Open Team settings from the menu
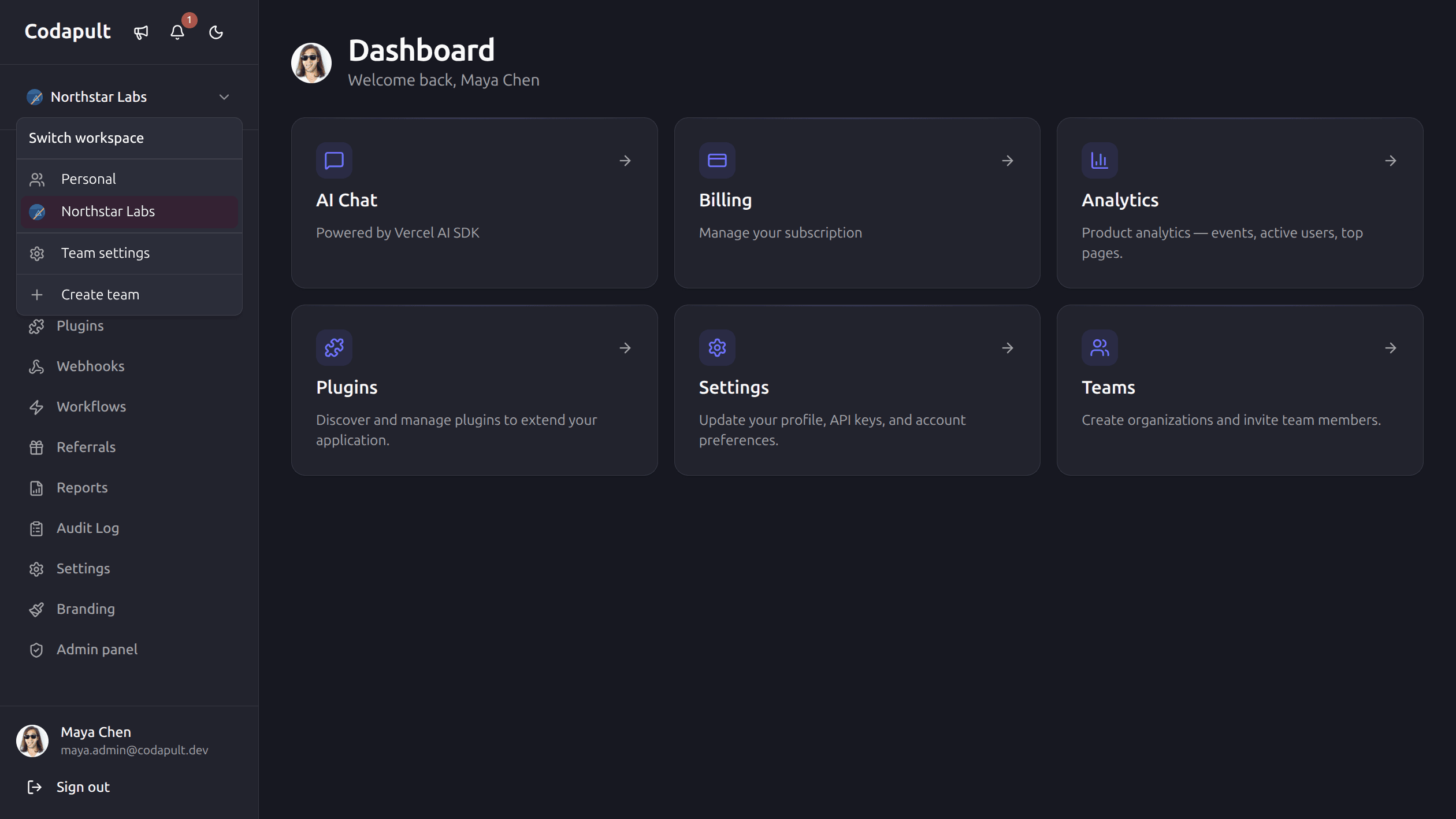This screenshot has width=1456, height=819. pyautogui.click(x=129, y=253)
